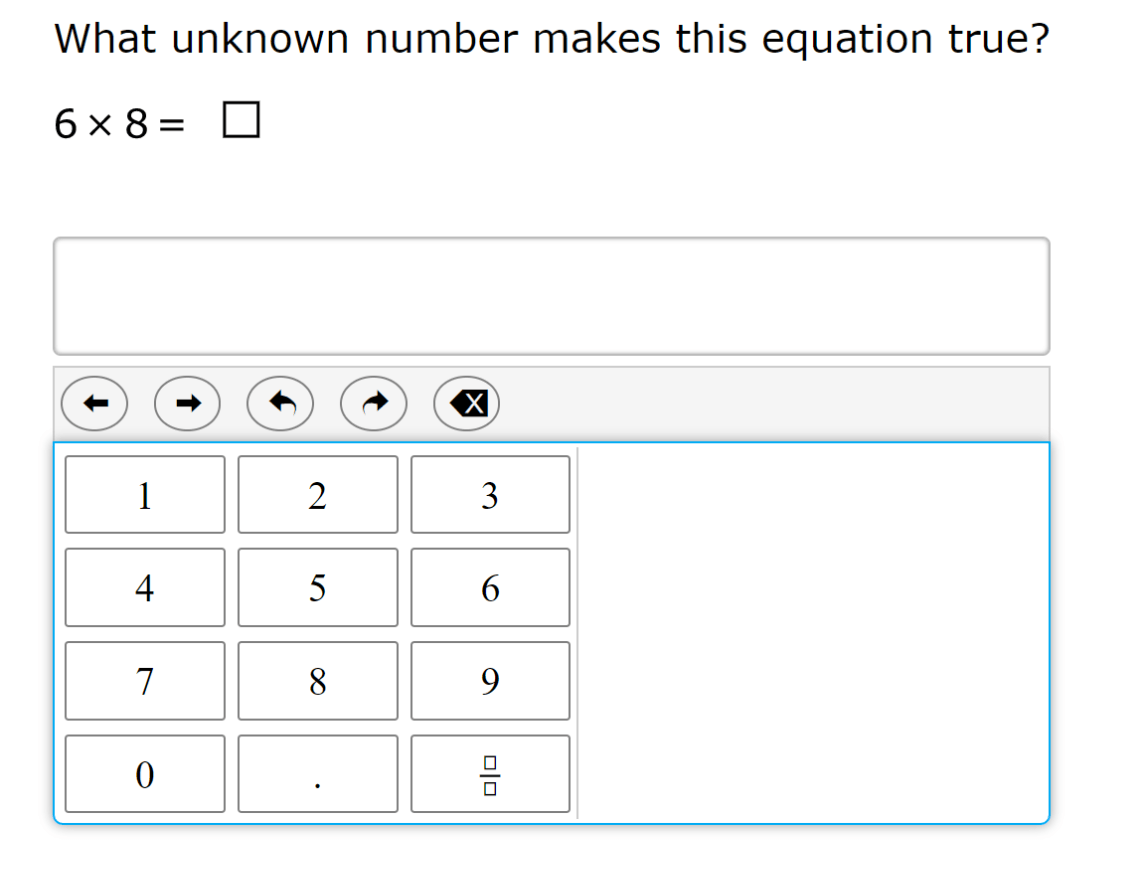Tap the decimal point key
Screen dimensions: 1142x875
tap(318, 774)
